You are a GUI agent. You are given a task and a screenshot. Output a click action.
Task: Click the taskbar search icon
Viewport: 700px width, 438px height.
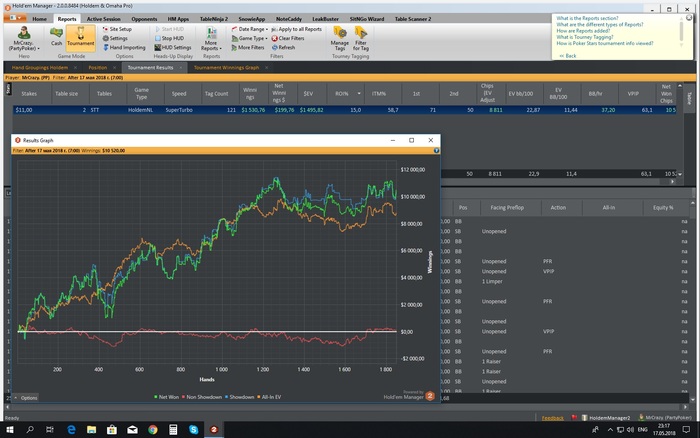29,430
